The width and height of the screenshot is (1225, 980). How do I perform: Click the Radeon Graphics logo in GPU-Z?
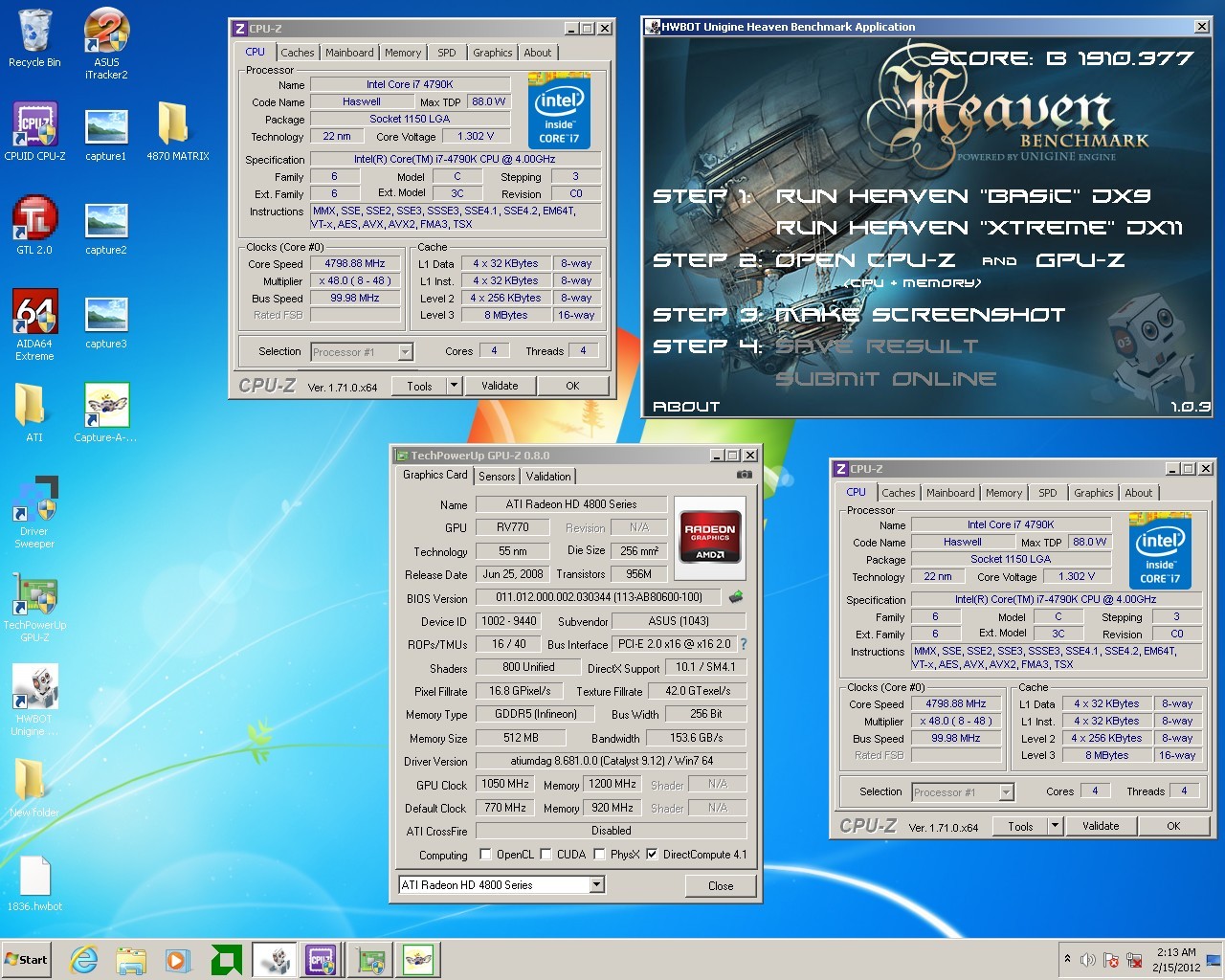click(x=710, y=538)
